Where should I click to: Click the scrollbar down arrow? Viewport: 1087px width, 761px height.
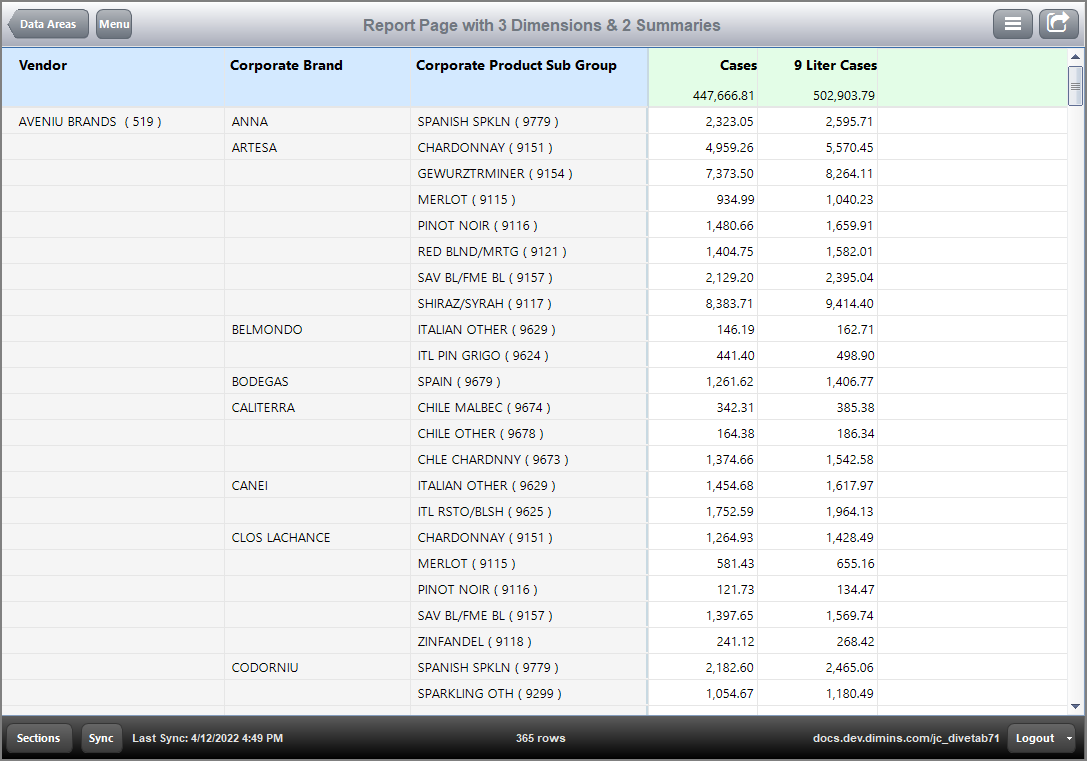pyautogui.click(x=1075, y=706)
